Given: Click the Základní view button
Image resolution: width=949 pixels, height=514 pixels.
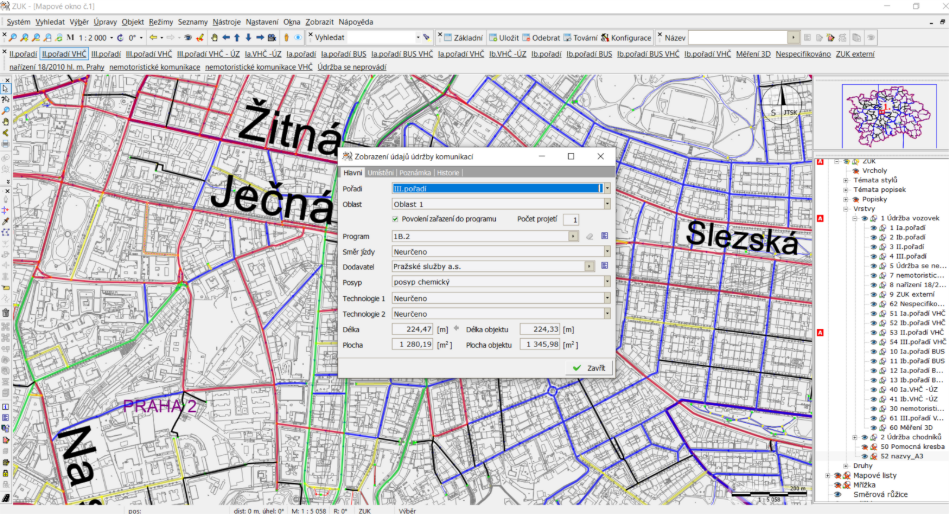Looking at the screenshot, I should 463,37.
